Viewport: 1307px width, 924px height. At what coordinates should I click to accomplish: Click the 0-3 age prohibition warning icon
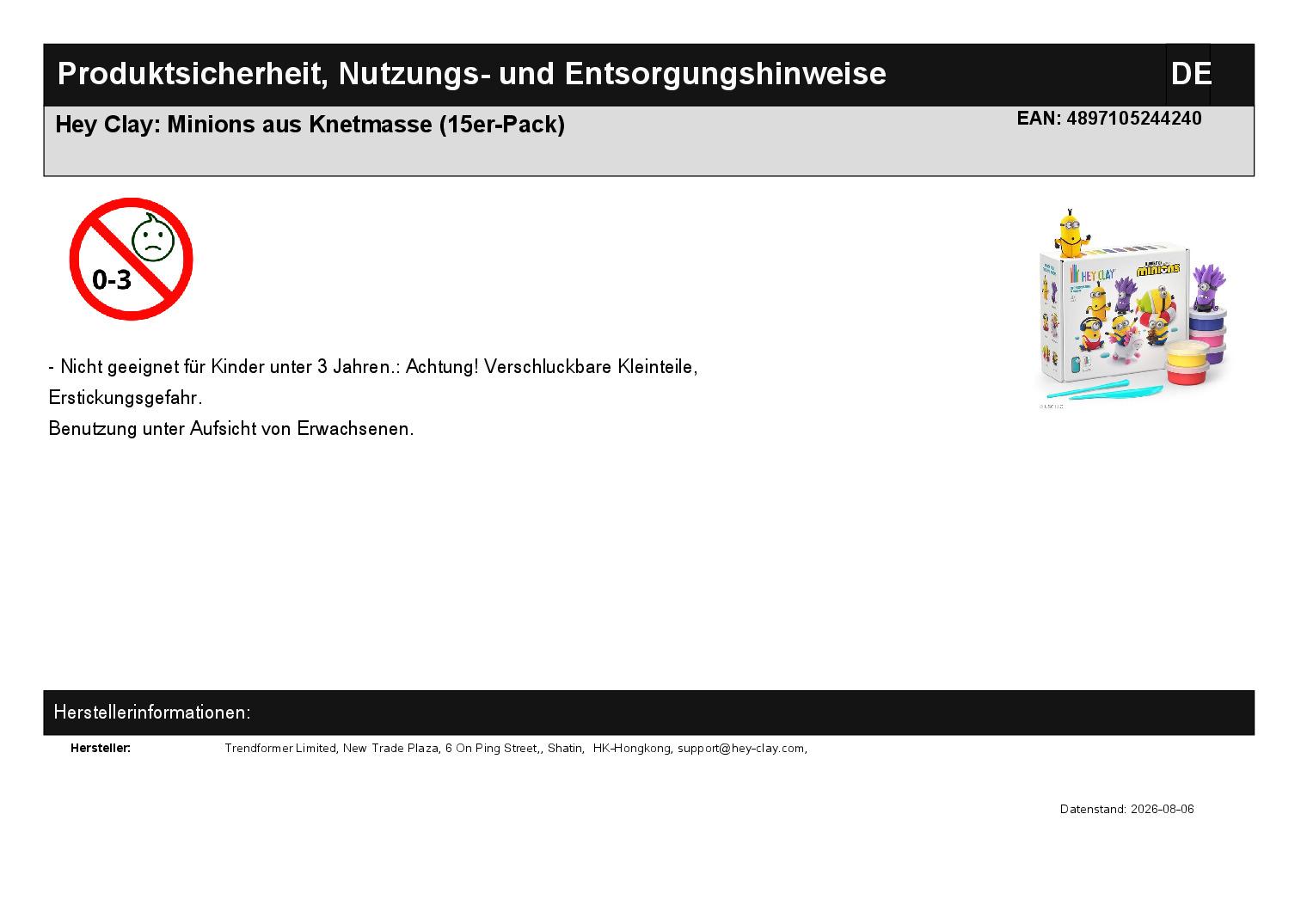click(x=131, y=259)
